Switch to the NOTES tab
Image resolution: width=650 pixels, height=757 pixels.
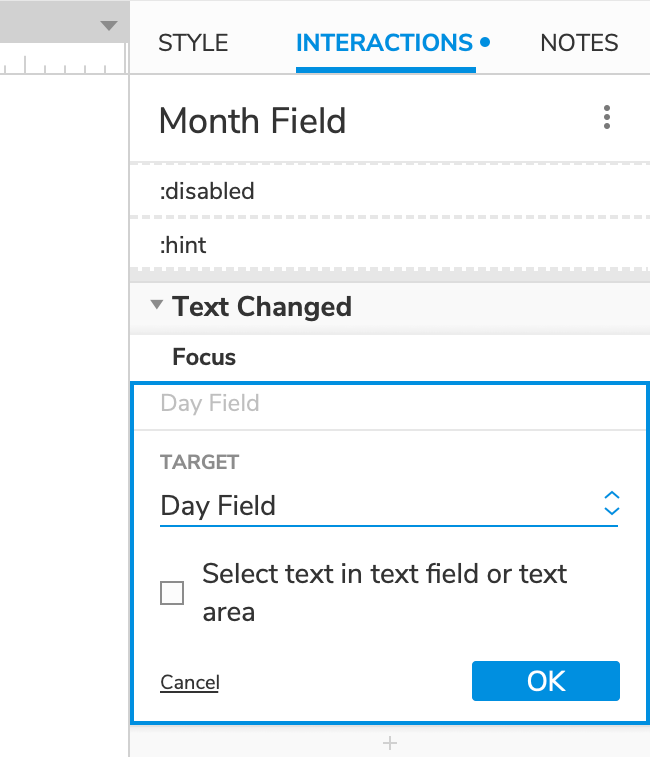pos(579,43)
